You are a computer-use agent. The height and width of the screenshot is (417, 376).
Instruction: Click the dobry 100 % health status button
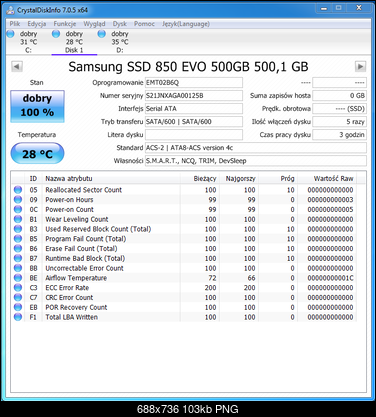[x=37, y=106]
